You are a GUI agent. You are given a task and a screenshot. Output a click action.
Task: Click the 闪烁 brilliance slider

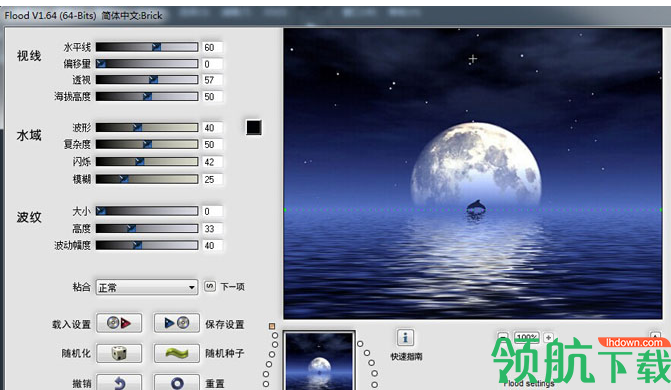(x=147, y=162)
